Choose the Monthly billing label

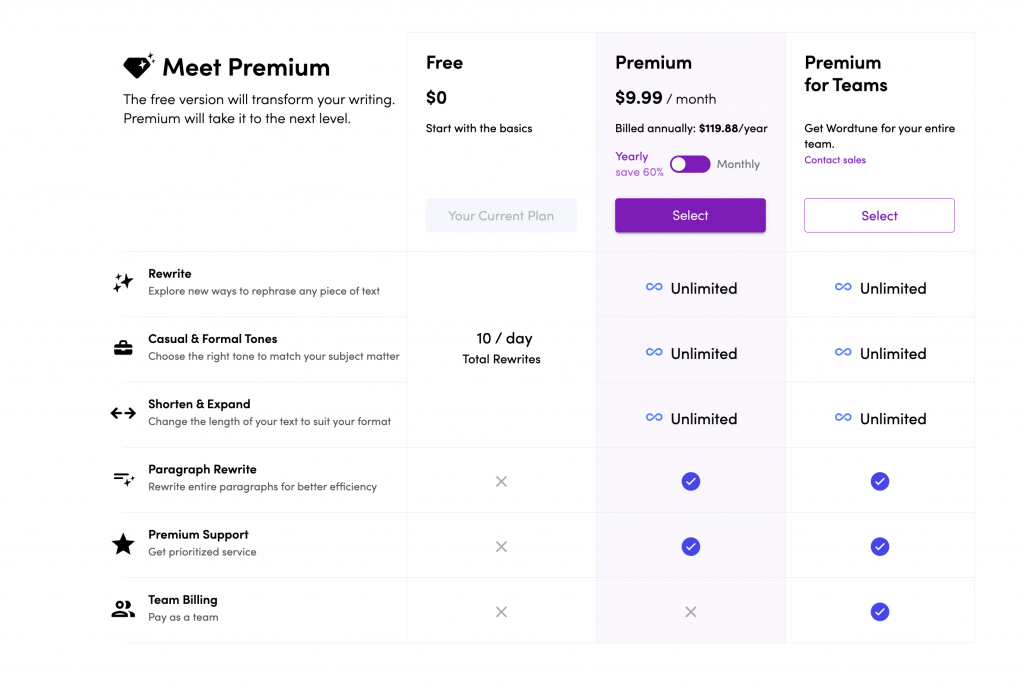tap(738, 164)
